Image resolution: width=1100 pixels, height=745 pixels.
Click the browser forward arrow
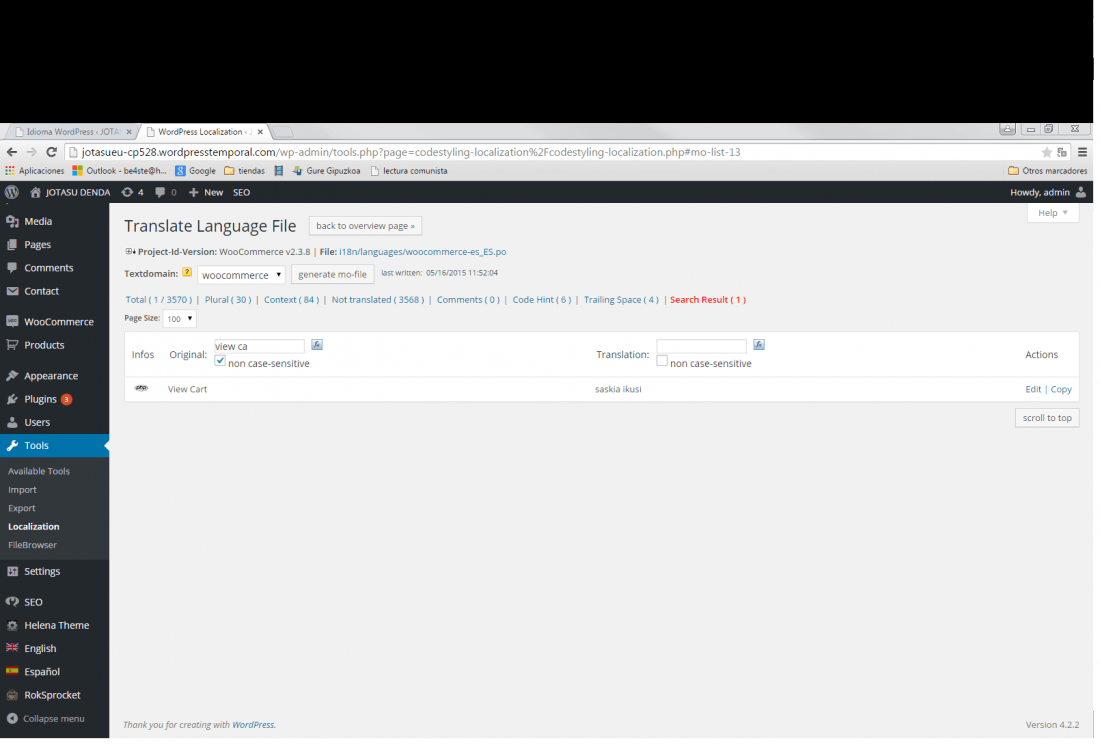(32, 152)
